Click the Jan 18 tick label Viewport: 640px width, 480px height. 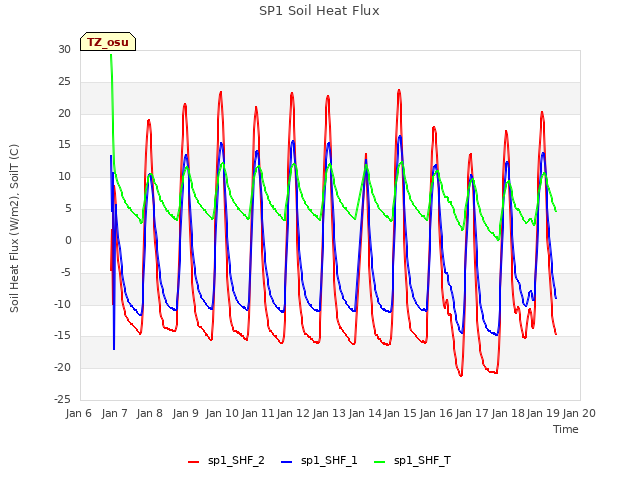508,413
